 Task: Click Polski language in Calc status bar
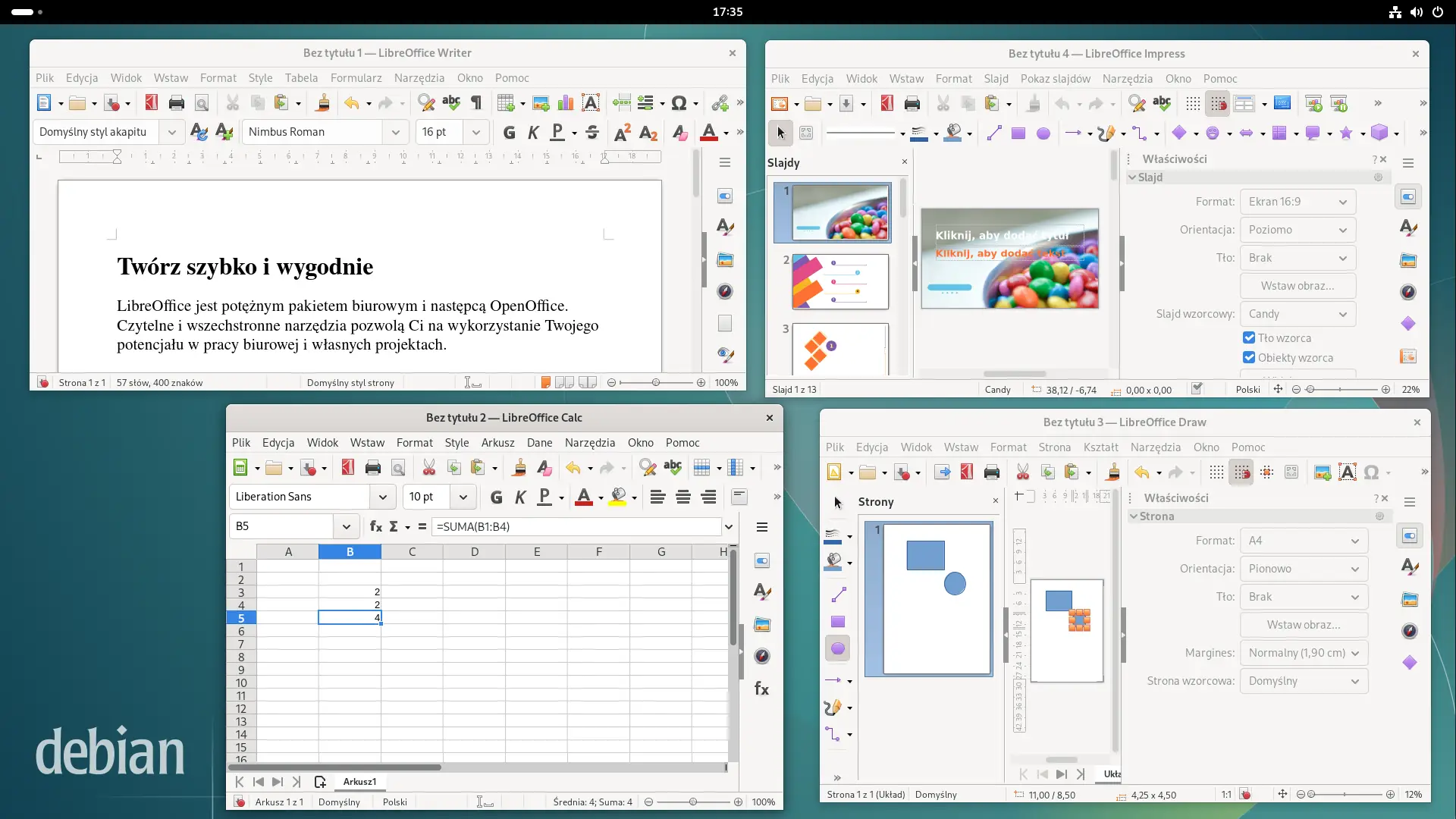click(x=394, y=802)
